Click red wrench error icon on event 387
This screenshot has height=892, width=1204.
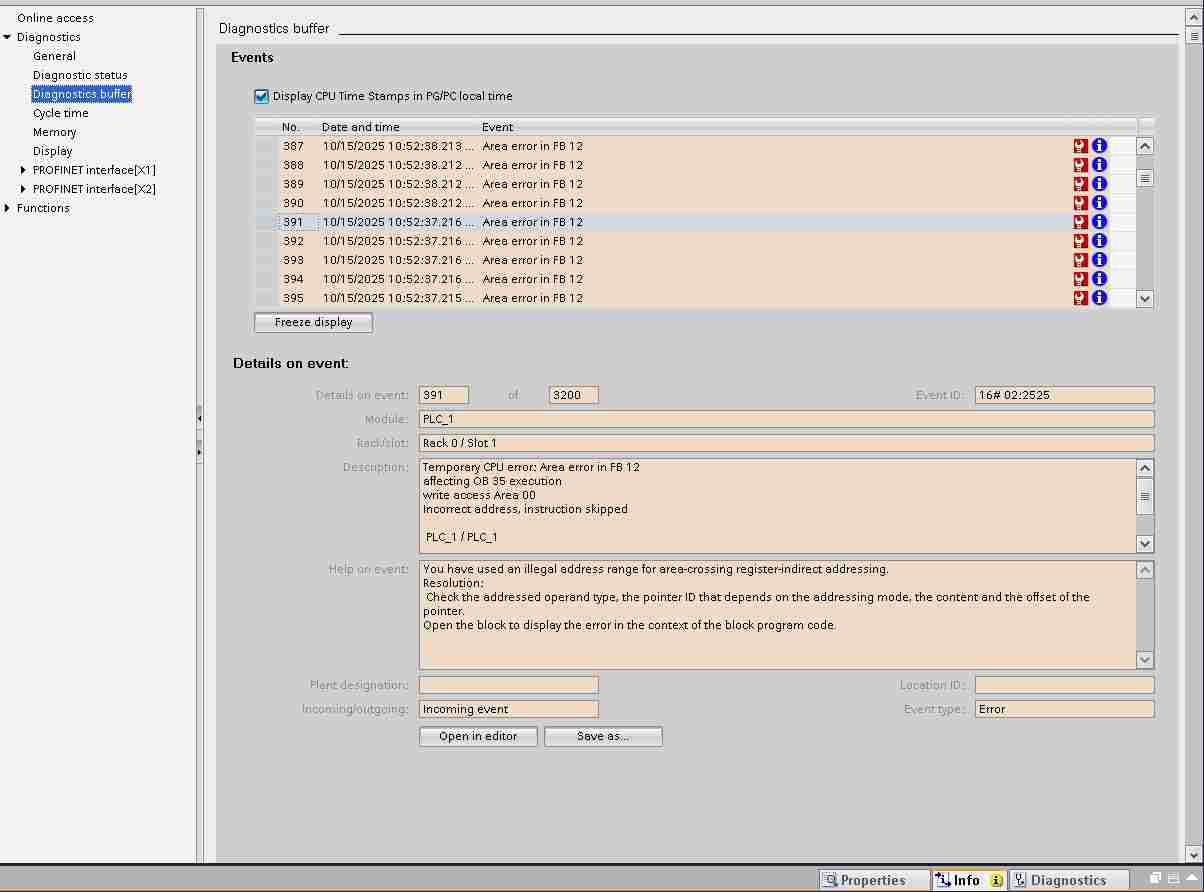tap(1080, 146)
